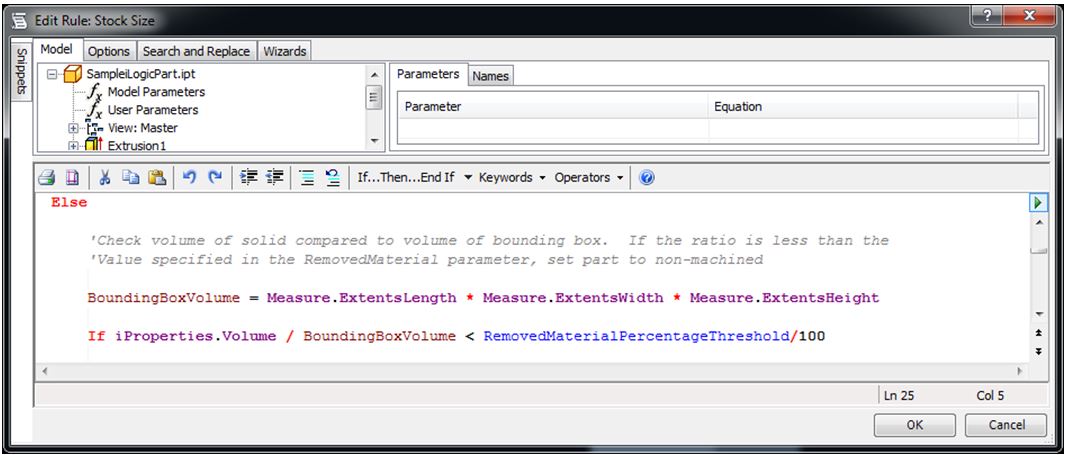This screenshot has height=455, width=1065.
Task: Click the Copy icon in the toolbar
Action: (x=130, y=178)
